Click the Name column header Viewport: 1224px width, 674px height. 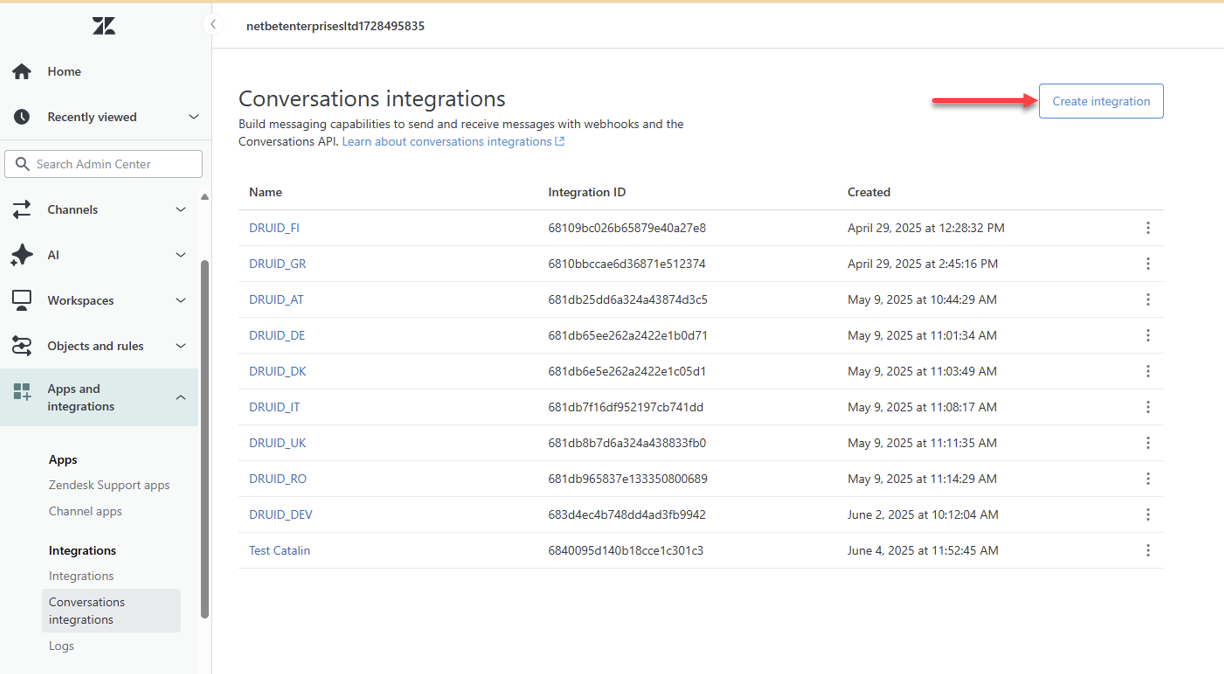[x=265, y=192]
